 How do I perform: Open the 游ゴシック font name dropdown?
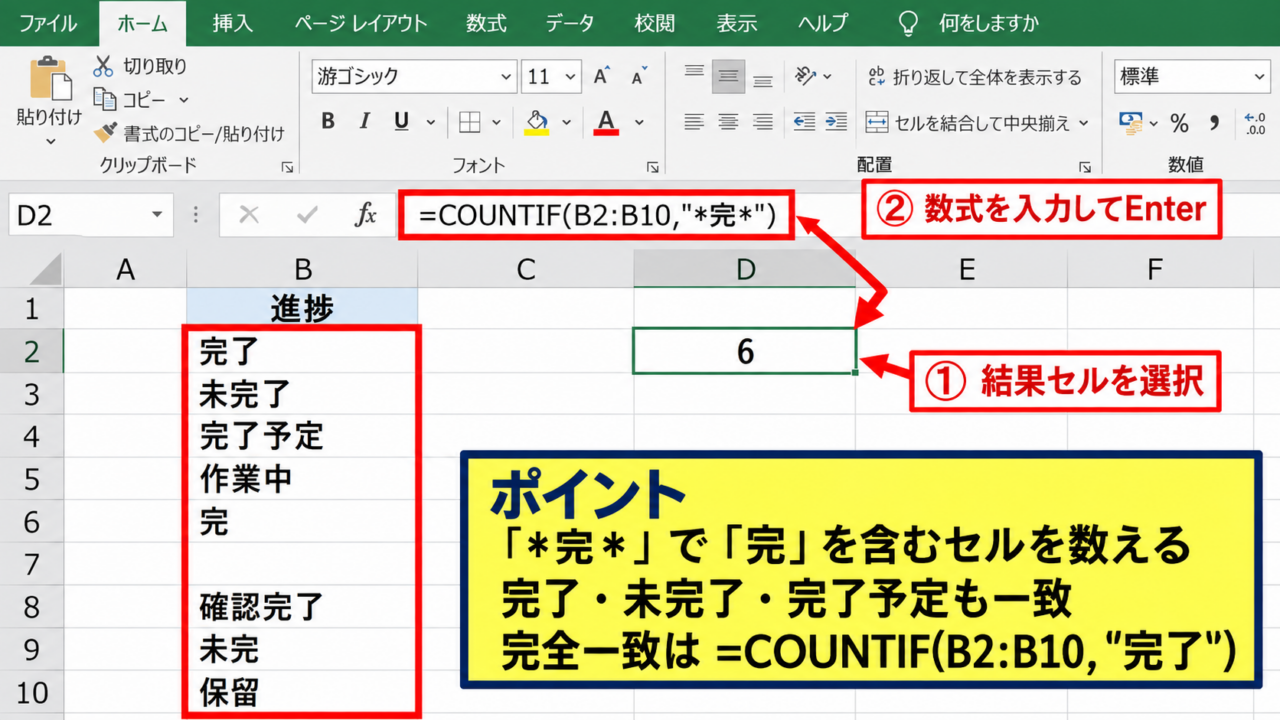506,77
